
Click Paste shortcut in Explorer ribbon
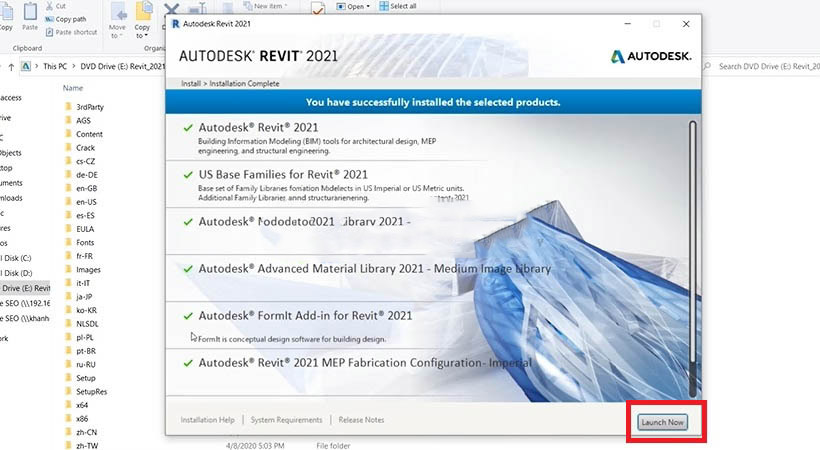72,32
